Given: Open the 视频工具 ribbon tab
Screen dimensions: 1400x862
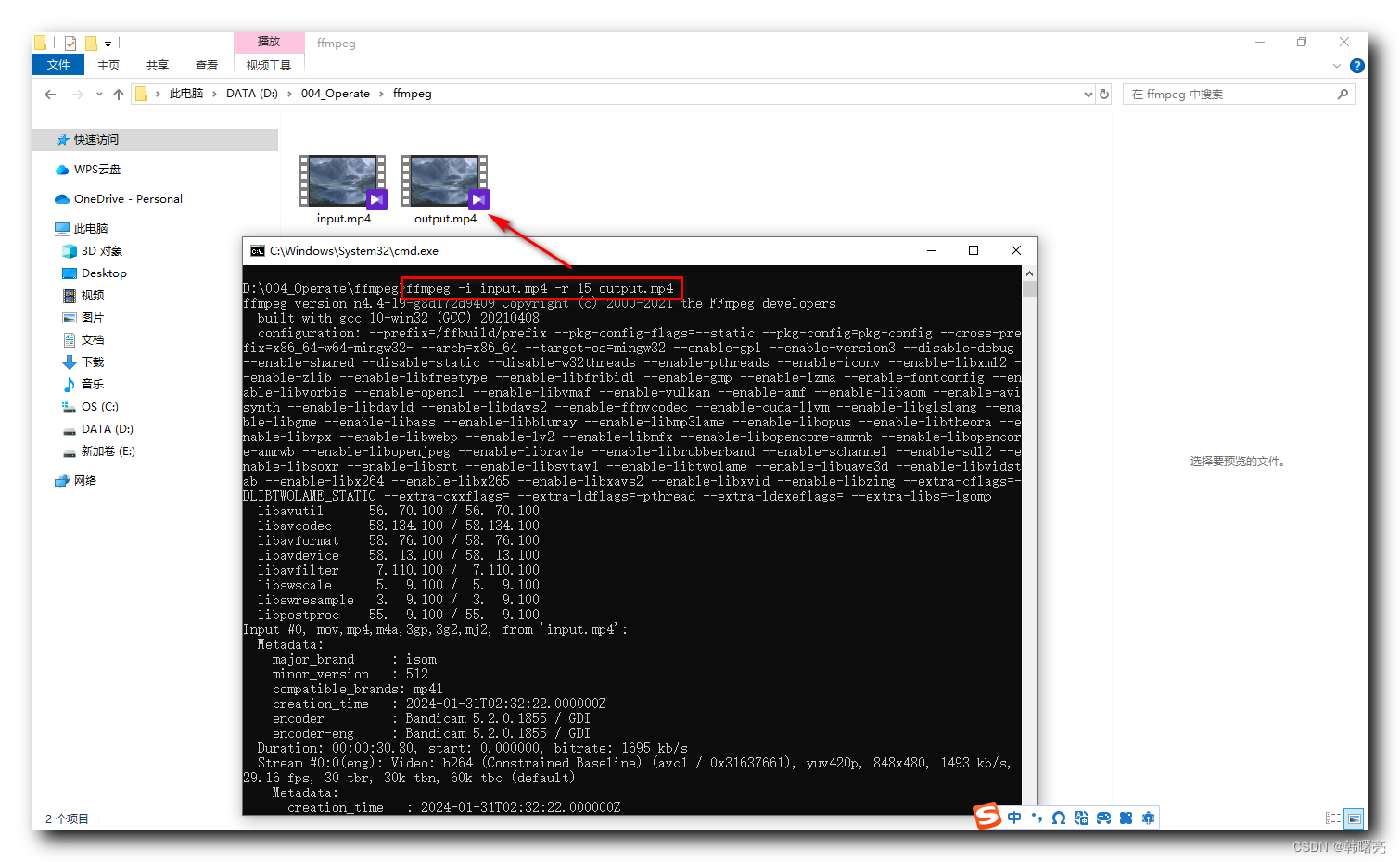Looking at the screenshot, I should coord(269,65).
